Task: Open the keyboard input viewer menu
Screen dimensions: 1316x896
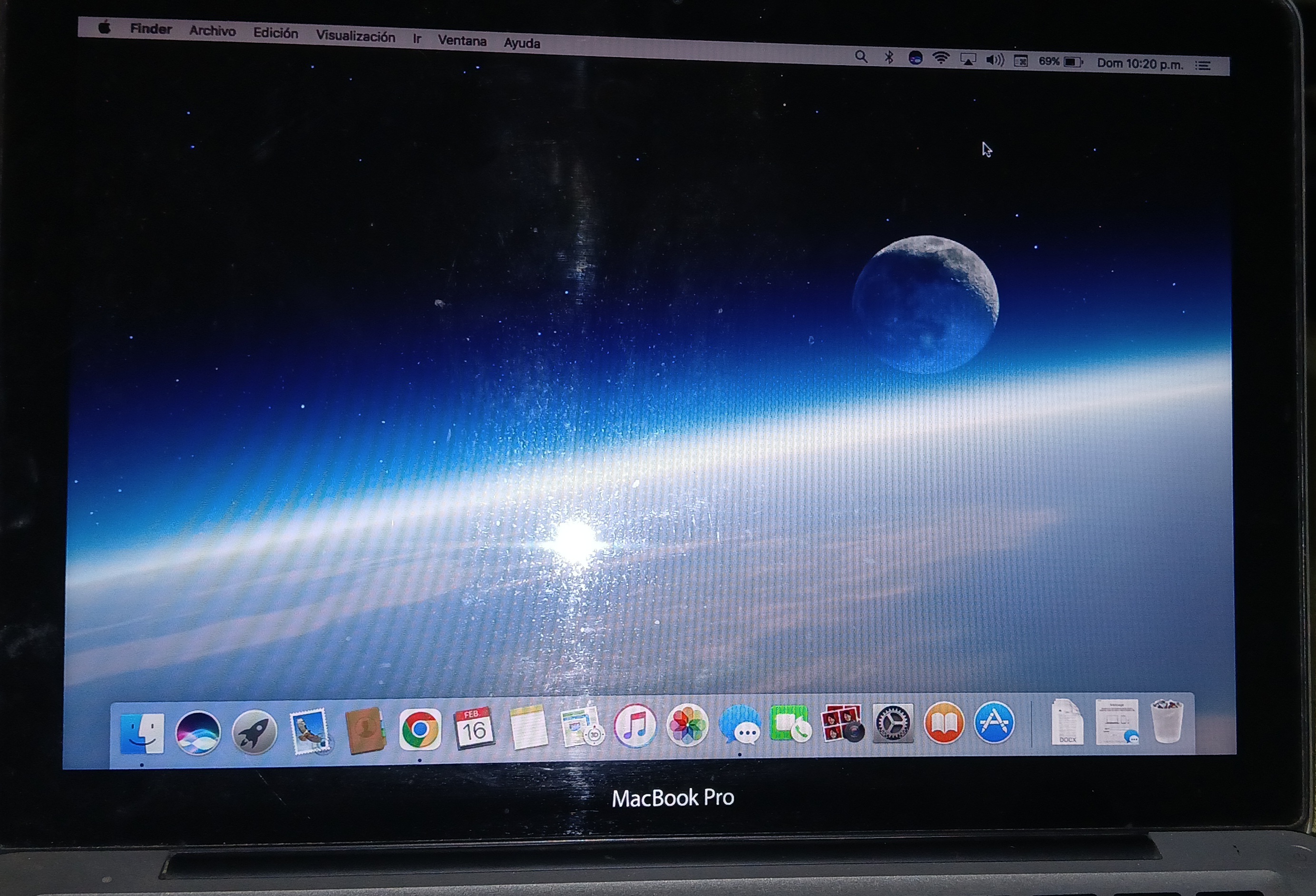Action: 1020,60
